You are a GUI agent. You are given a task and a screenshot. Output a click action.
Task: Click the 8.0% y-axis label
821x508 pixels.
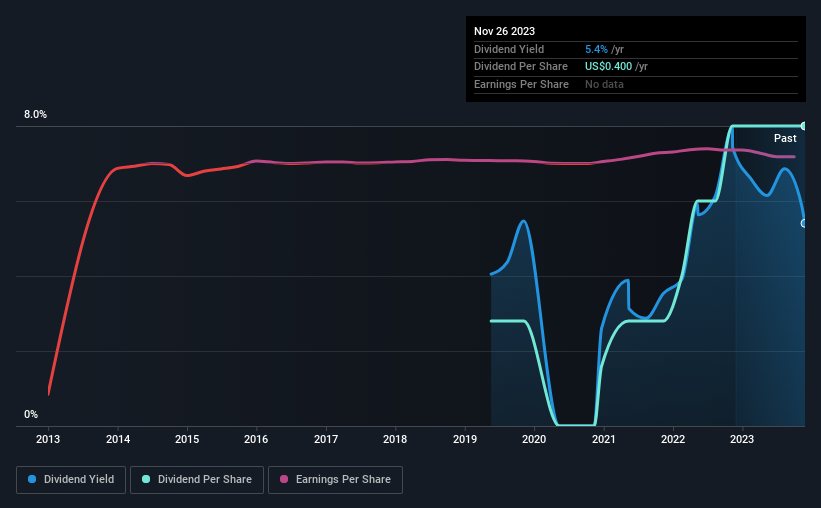point(35,114)
